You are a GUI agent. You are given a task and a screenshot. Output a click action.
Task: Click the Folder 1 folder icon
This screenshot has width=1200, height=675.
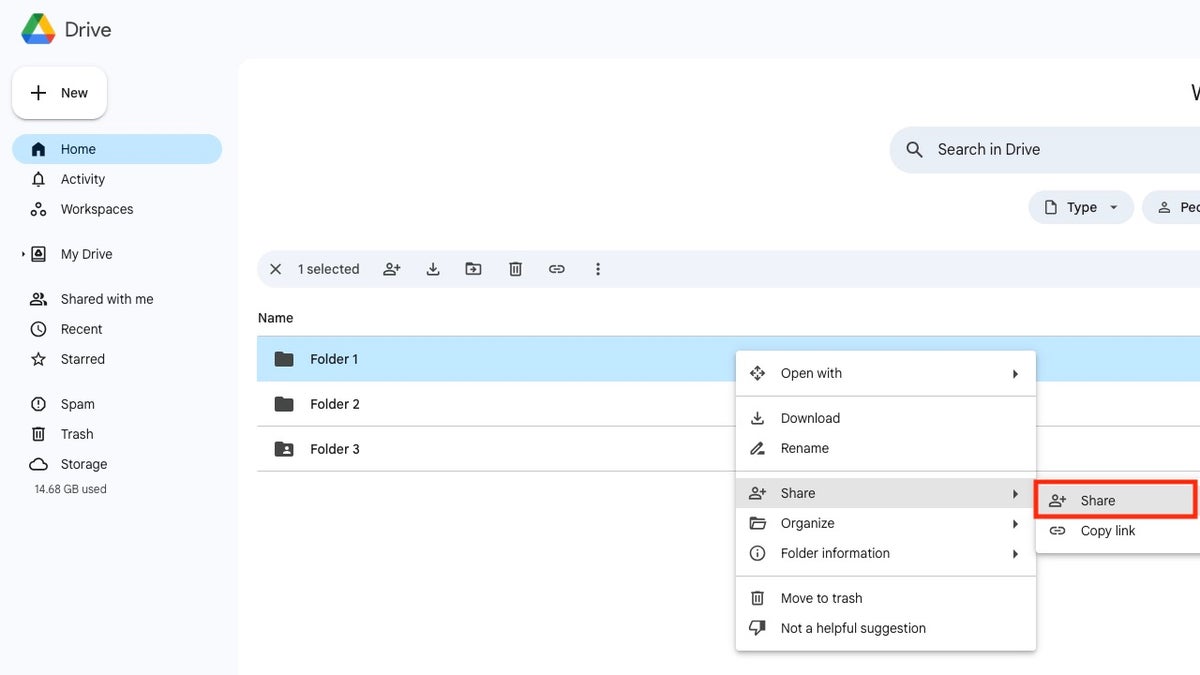pyautogui.click(x=284, y=359)
